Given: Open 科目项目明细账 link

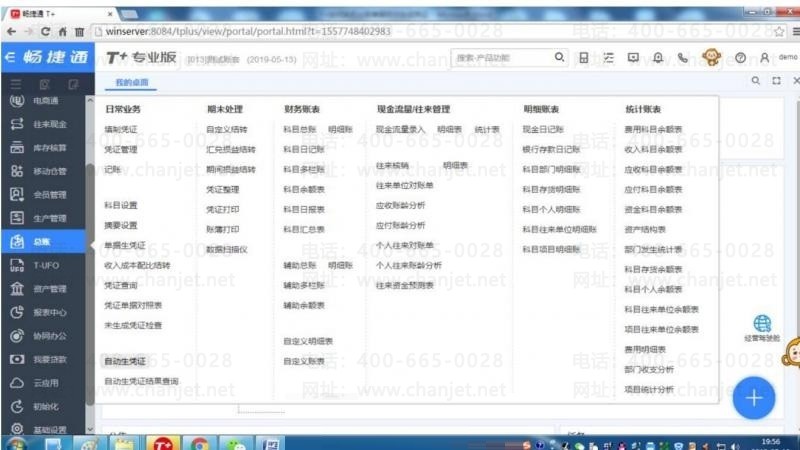Looking at the screenshot, I should point(551,249).
